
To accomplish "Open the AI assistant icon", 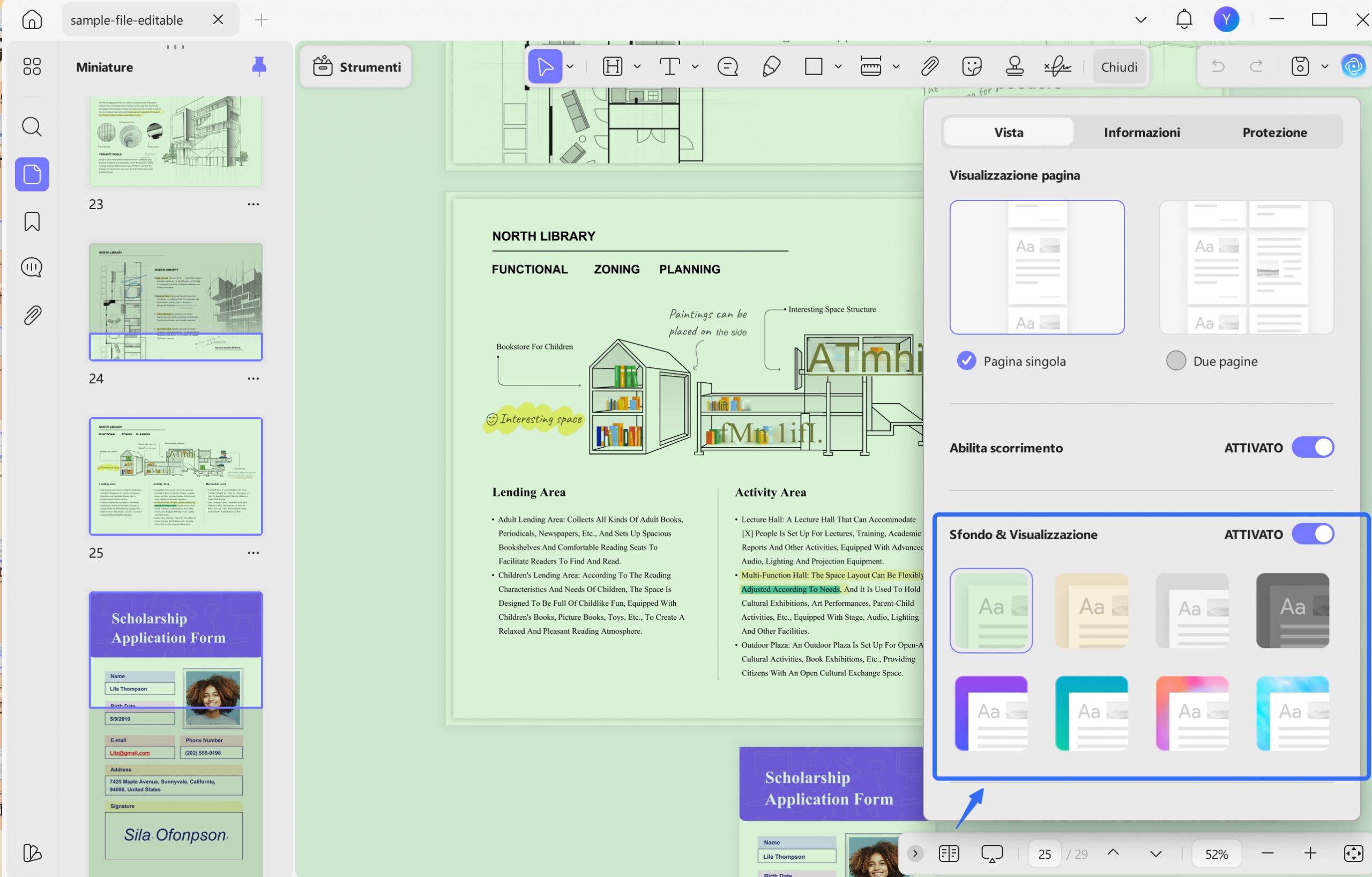I will (x=1354, y=66).
